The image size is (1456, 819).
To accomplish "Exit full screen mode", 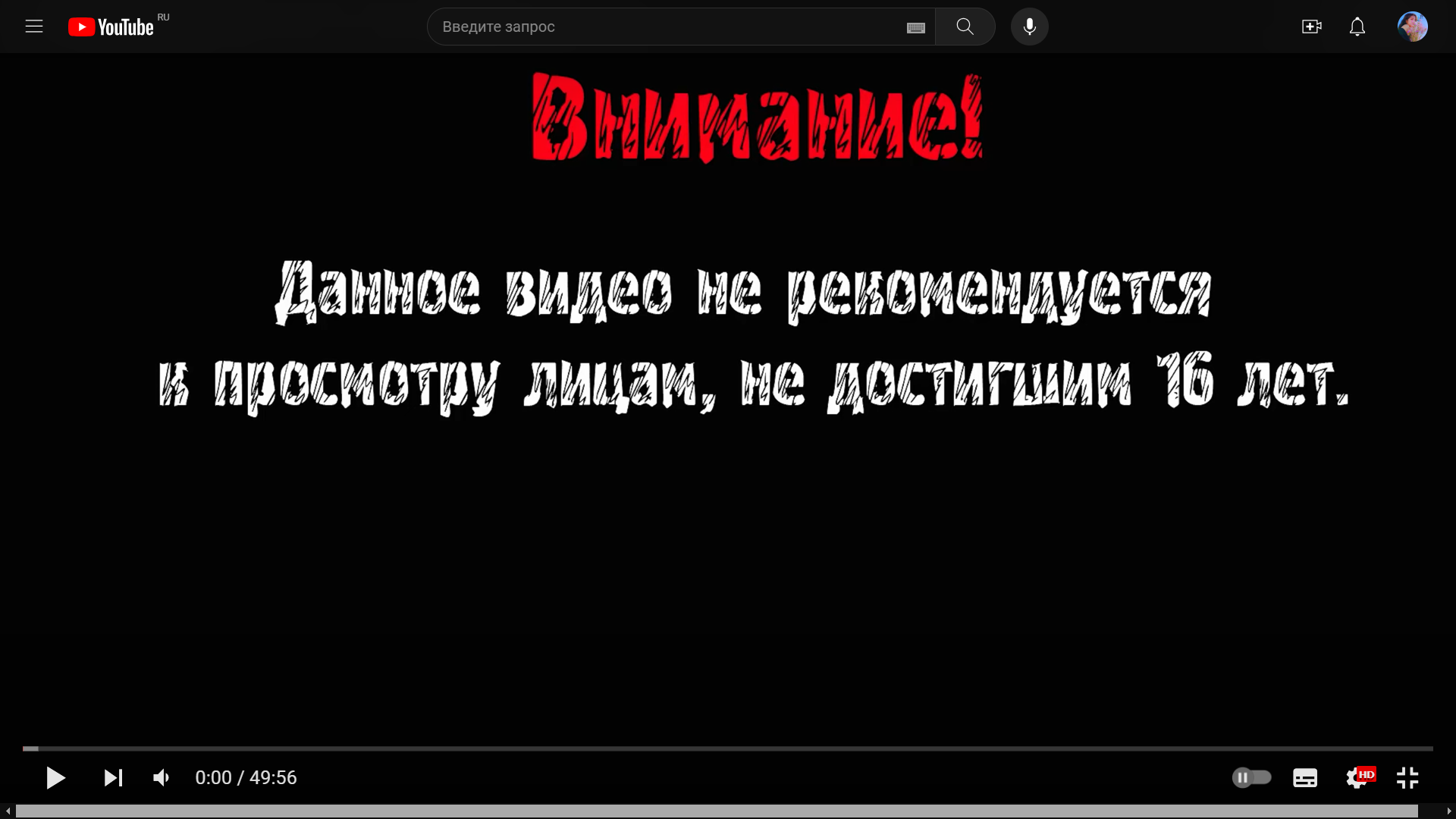I will tap(1407, 777).
